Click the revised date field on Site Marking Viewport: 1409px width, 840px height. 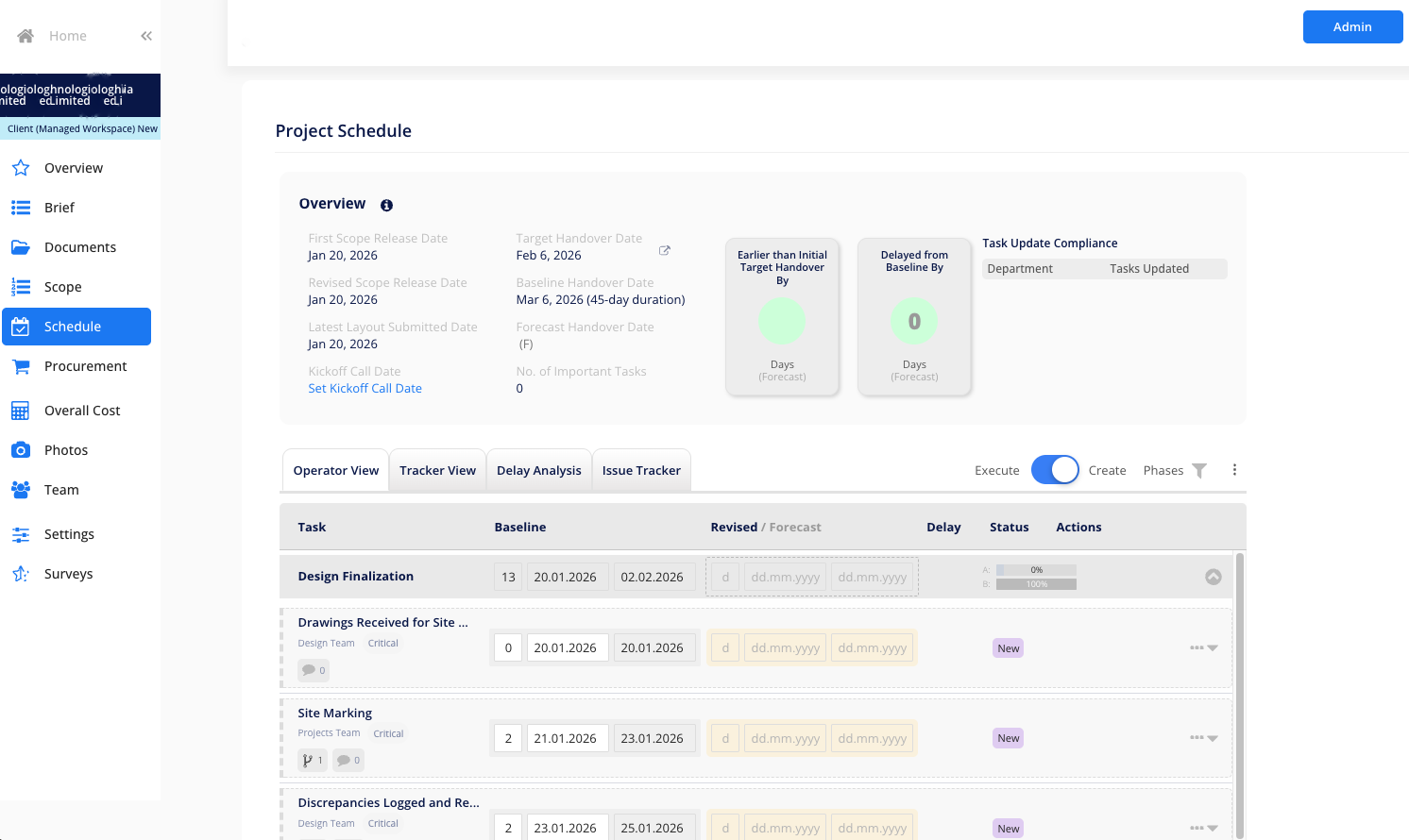pos(785,737)
